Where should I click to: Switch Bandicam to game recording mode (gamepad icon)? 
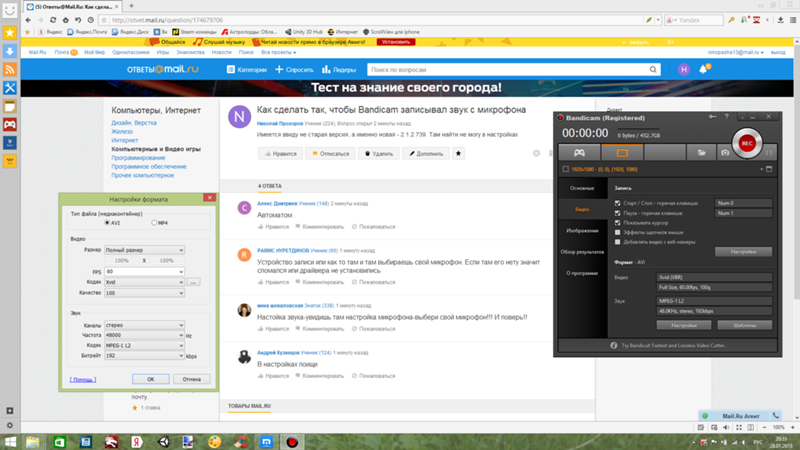pyautogui.click(x=579, y=153)
